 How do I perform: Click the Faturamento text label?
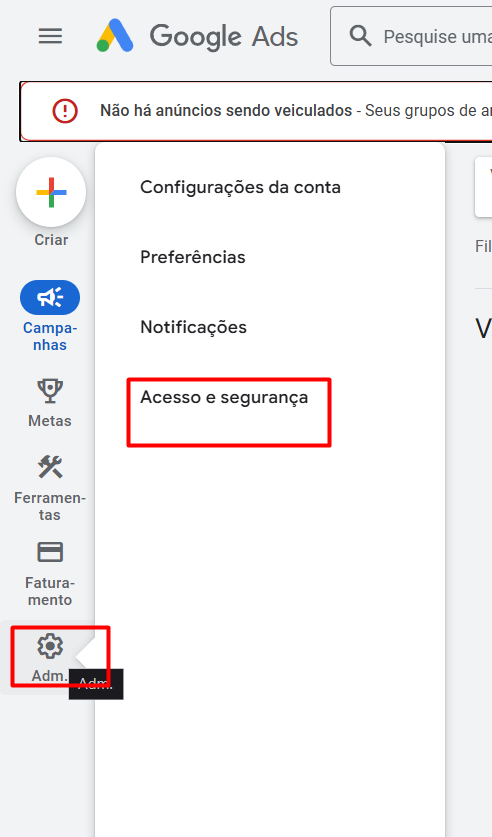point(50,591)
